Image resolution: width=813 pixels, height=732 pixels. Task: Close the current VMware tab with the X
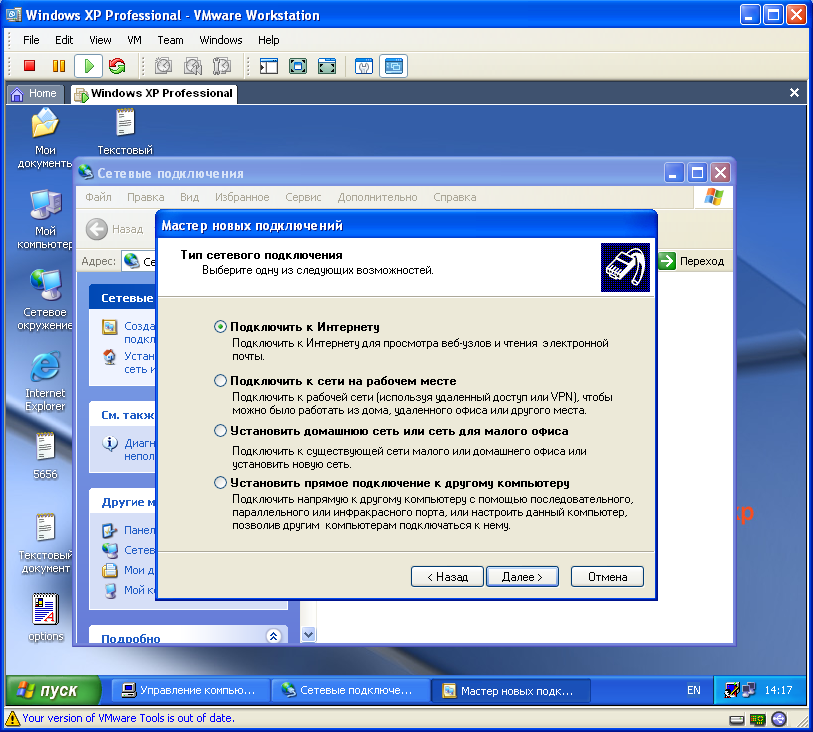(794, 93)
